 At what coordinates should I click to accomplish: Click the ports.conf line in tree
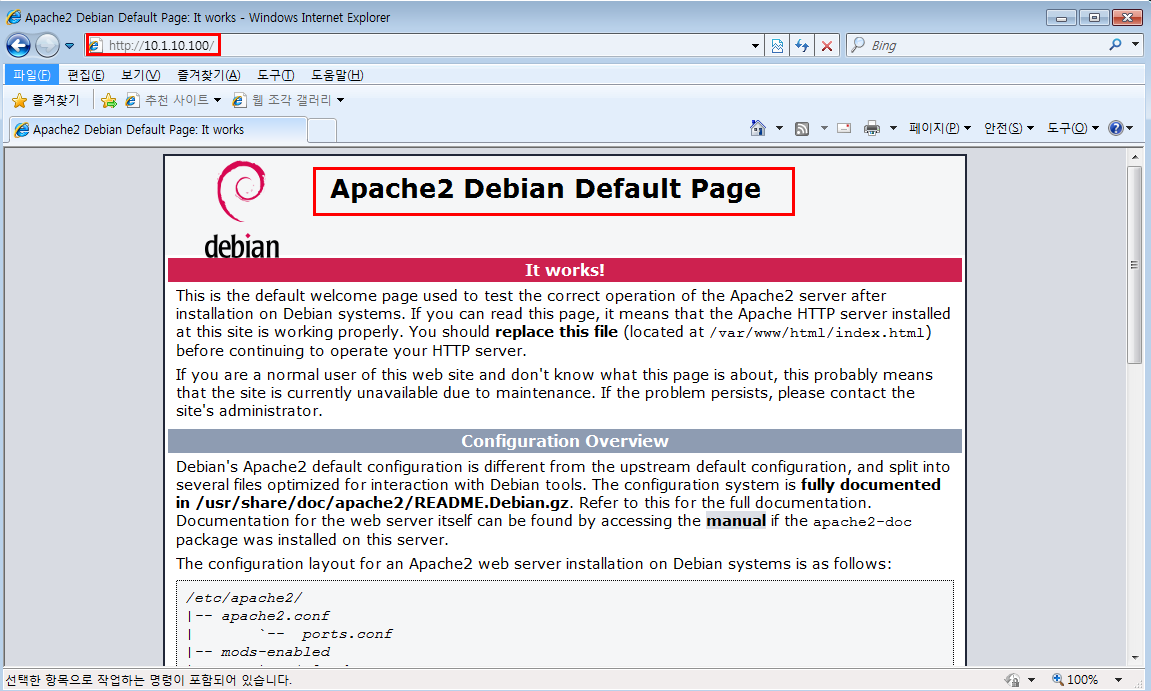(x=346, y=634)
